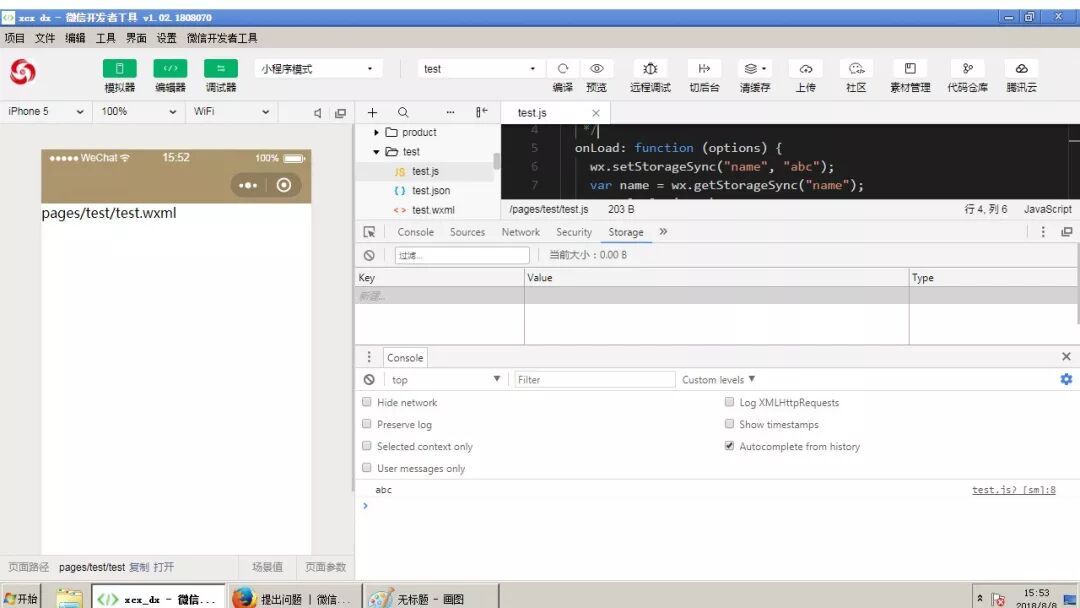
Task: Open the 项目 menu
Action: pyautogui.click(x=14, y=38)
